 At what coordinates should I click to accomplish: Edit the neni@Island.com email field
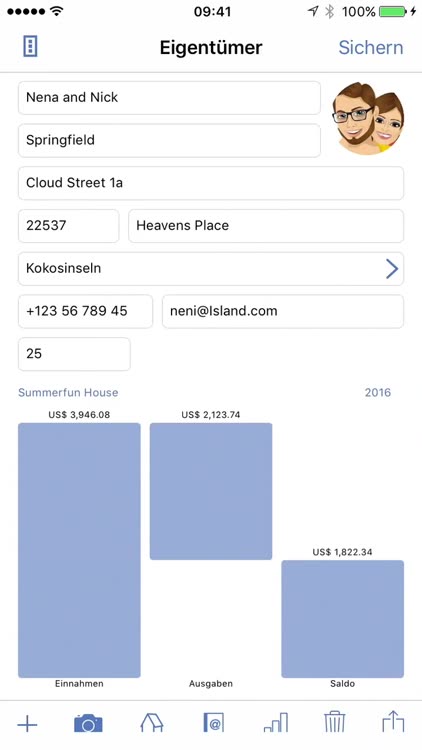283,311
